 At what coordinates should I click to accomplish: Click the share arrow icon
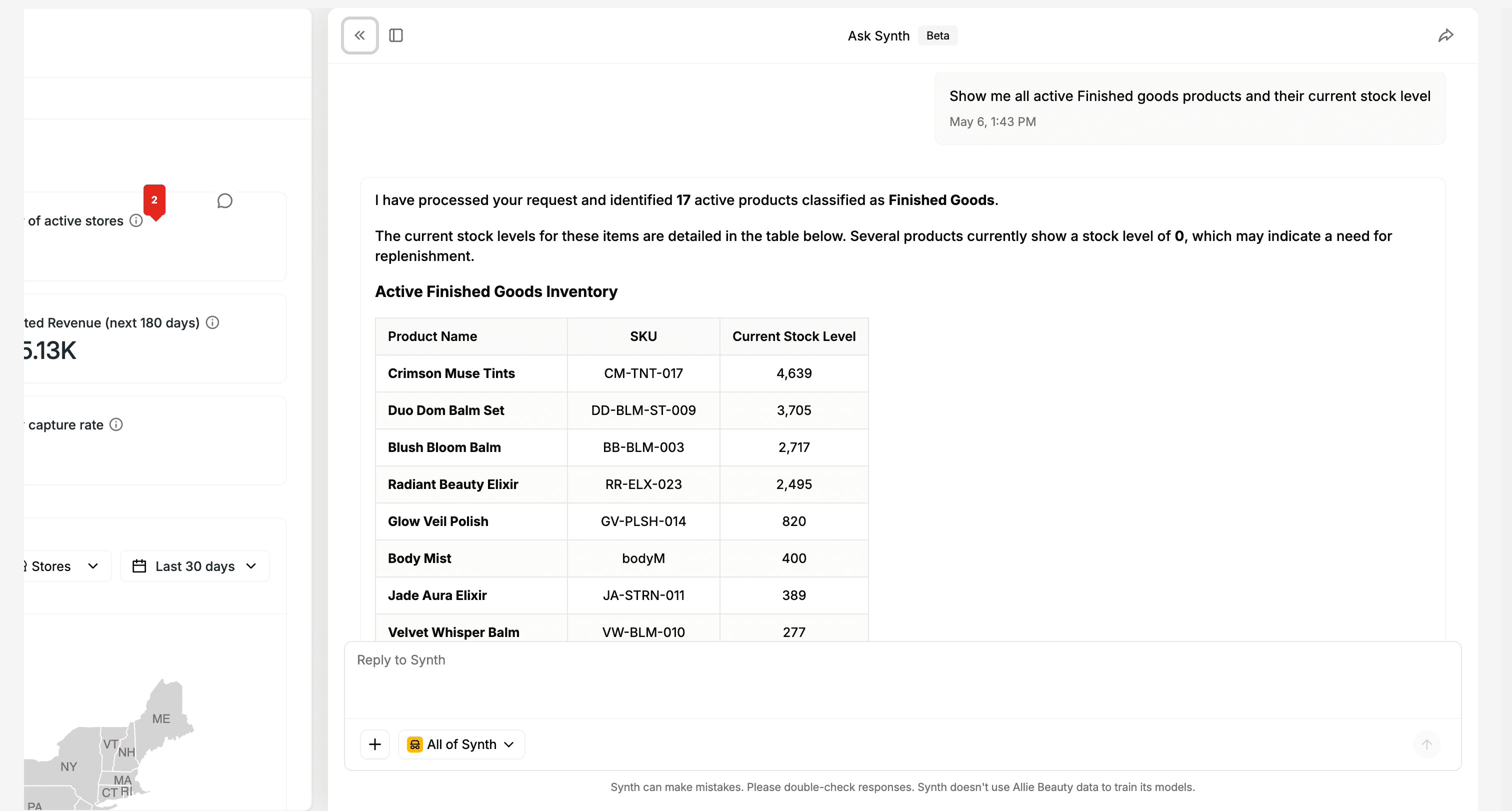coord(1445,36)
